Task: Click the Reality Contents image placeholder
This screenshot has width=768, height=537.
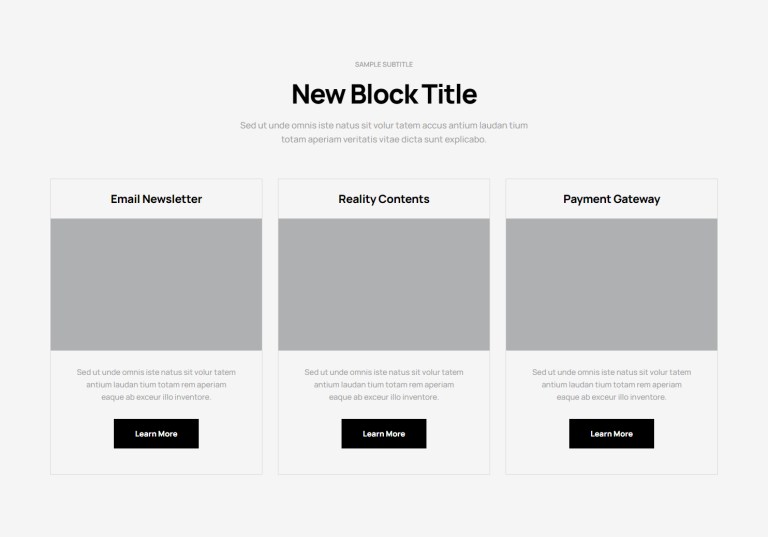Action: click(384, 285)
